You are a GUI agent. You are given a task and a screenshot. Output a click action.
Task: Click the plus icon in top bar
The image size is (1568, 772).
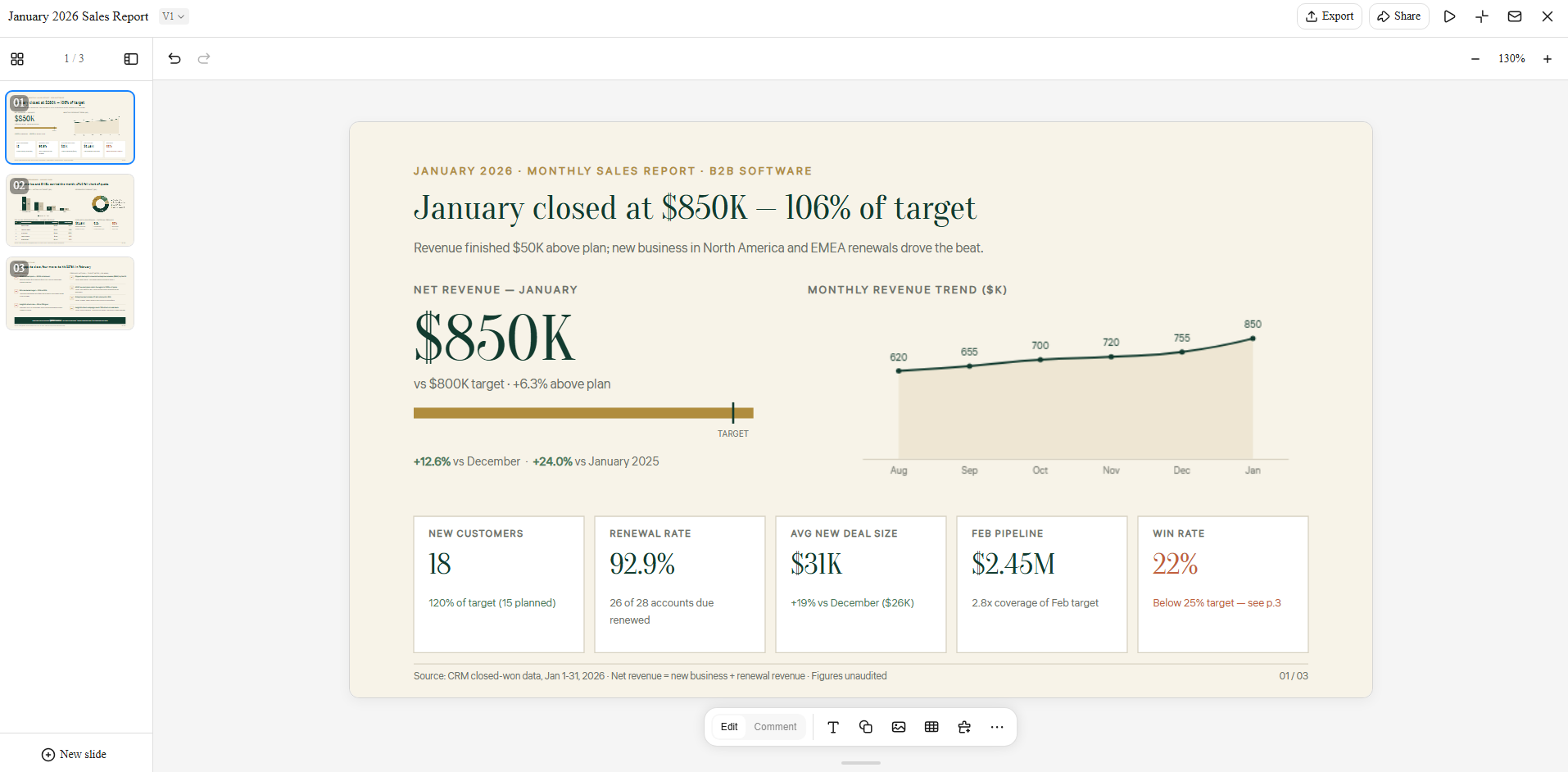[1482, 16]
